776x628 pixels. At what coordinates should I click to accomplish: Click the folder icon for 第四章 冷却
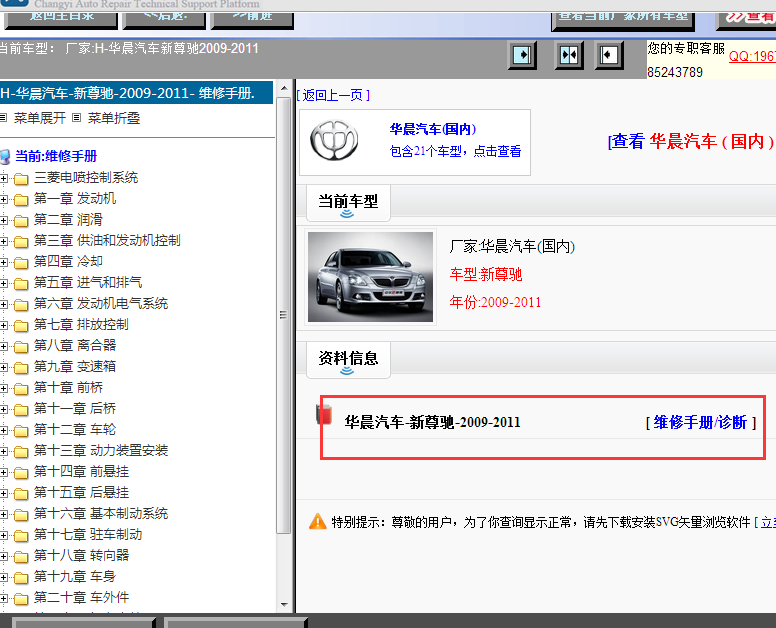point(21,262)
